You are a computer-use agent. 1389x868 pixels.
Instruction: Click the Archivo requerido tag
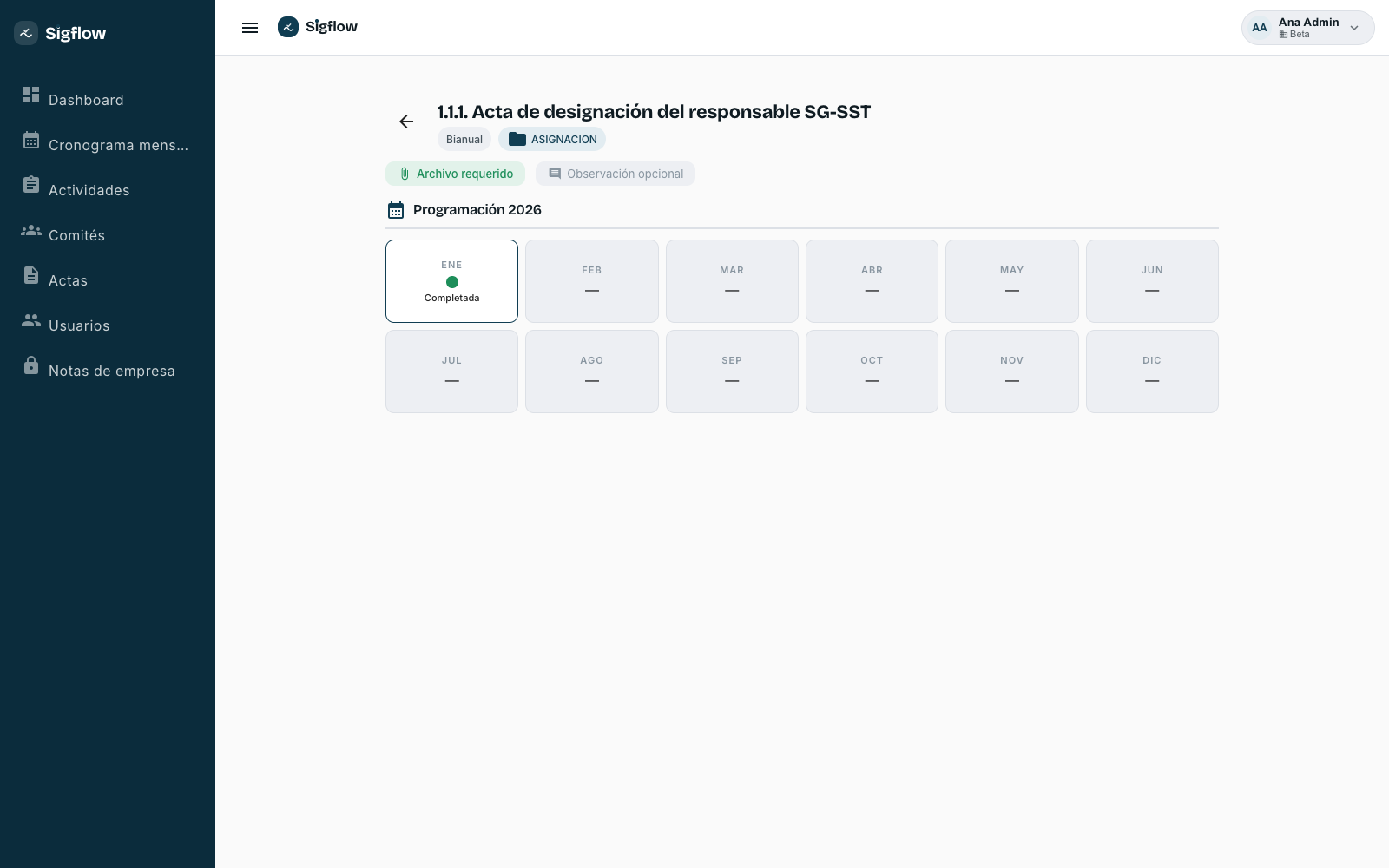click(x=455, y=174)
